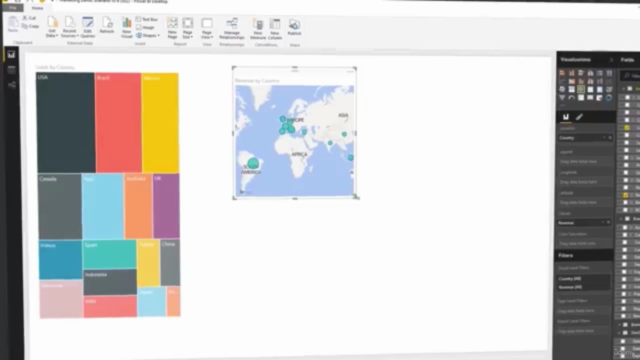Insert a Text Box
This screenshot has height=360, width=640.
[x=147, y=20]
